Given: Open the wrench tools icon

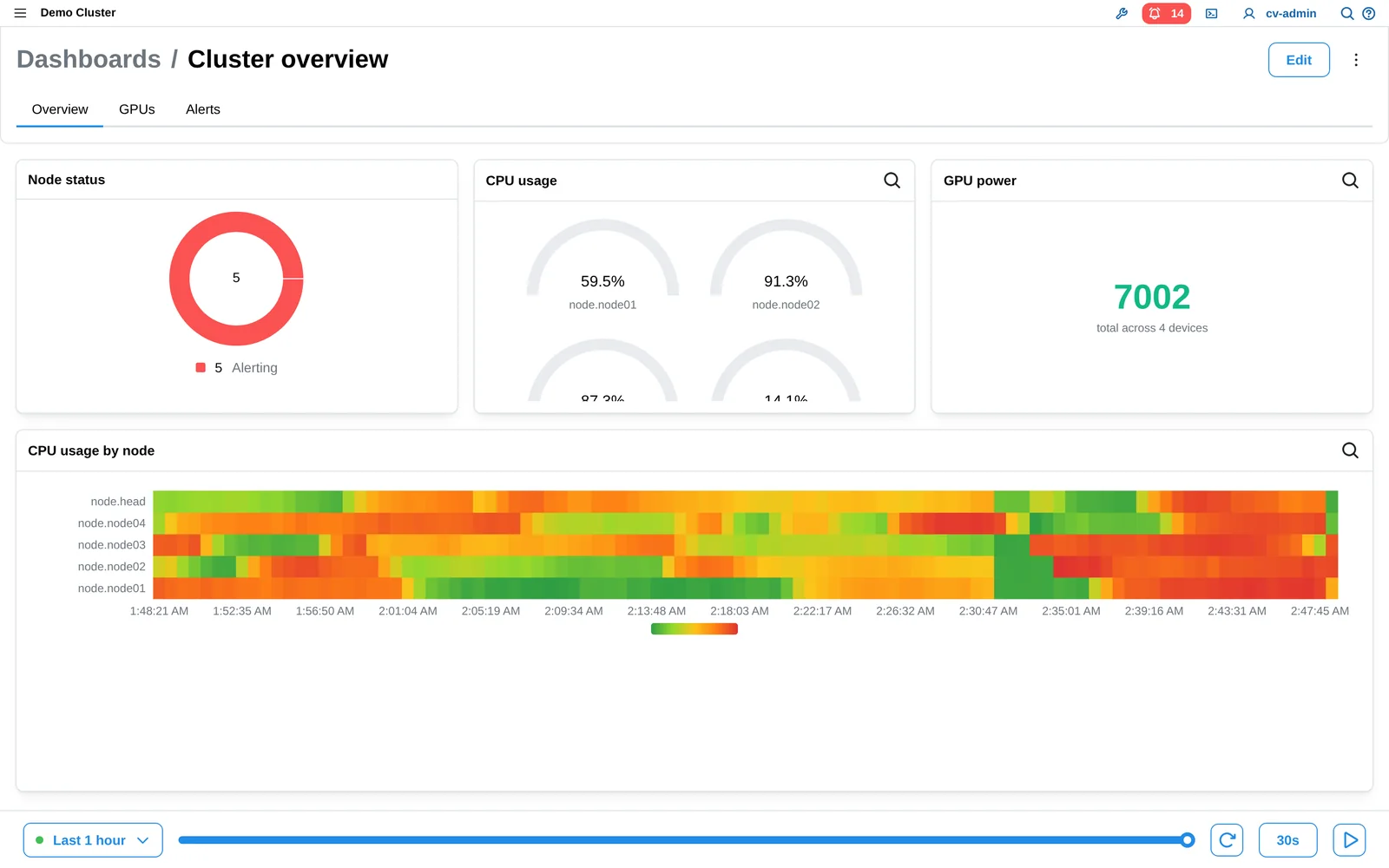Looking at the screenshot, I should [x=1122, y=13].
